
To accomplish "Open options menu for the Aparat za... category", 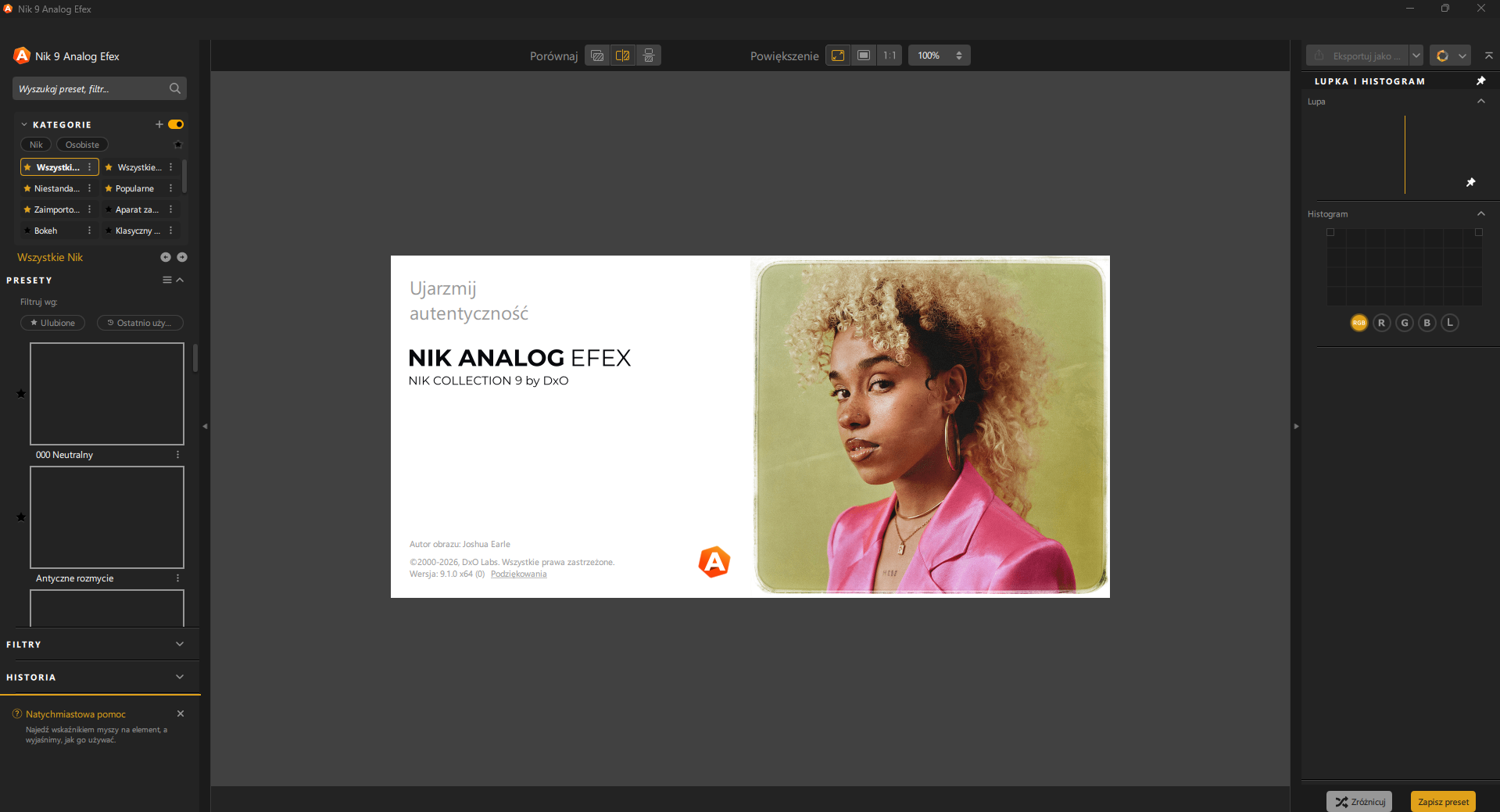I will pyautogui.click(x=170, y=209).
